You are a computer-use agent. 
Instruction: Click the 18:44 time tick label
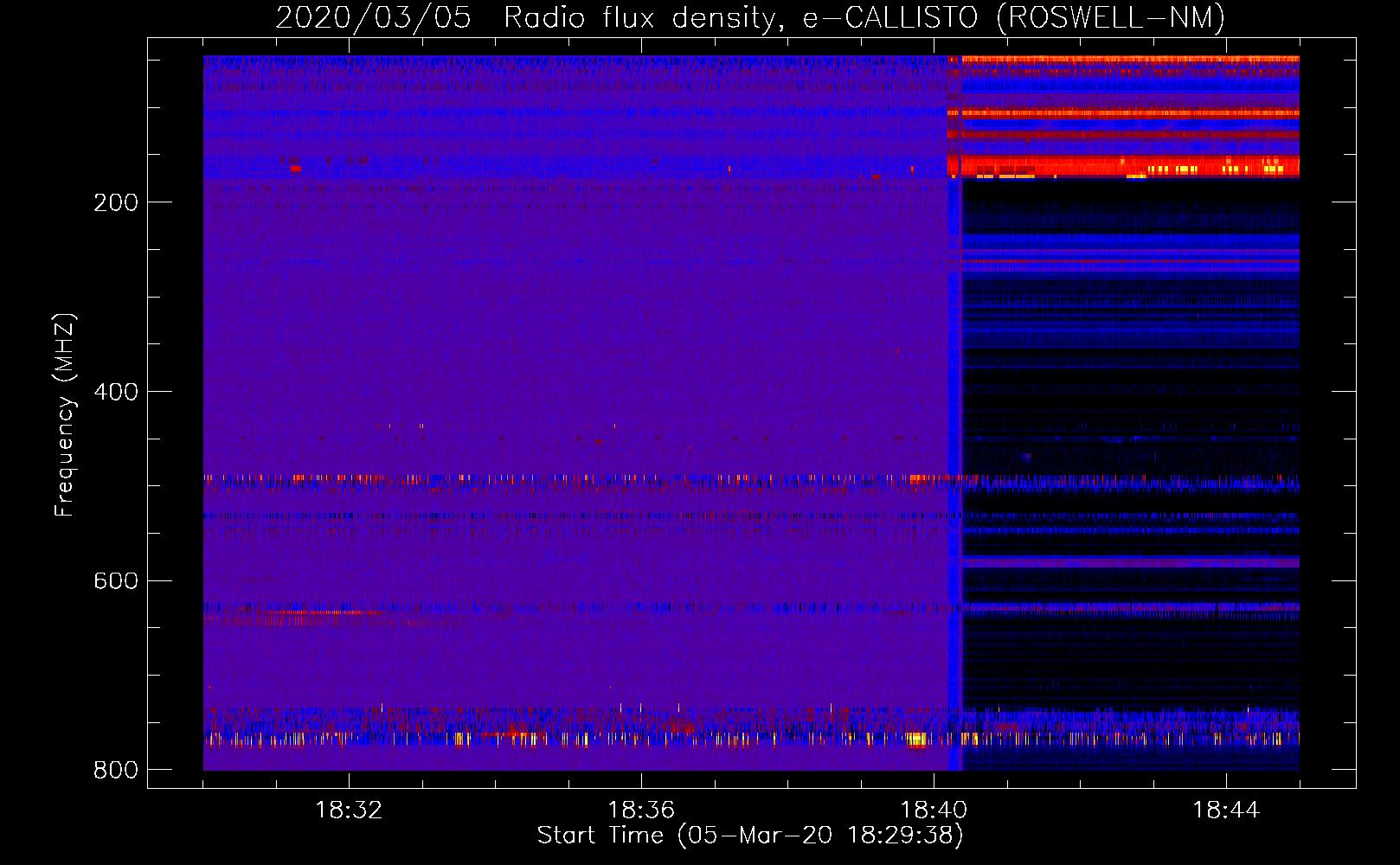[x=1226, y=811]
